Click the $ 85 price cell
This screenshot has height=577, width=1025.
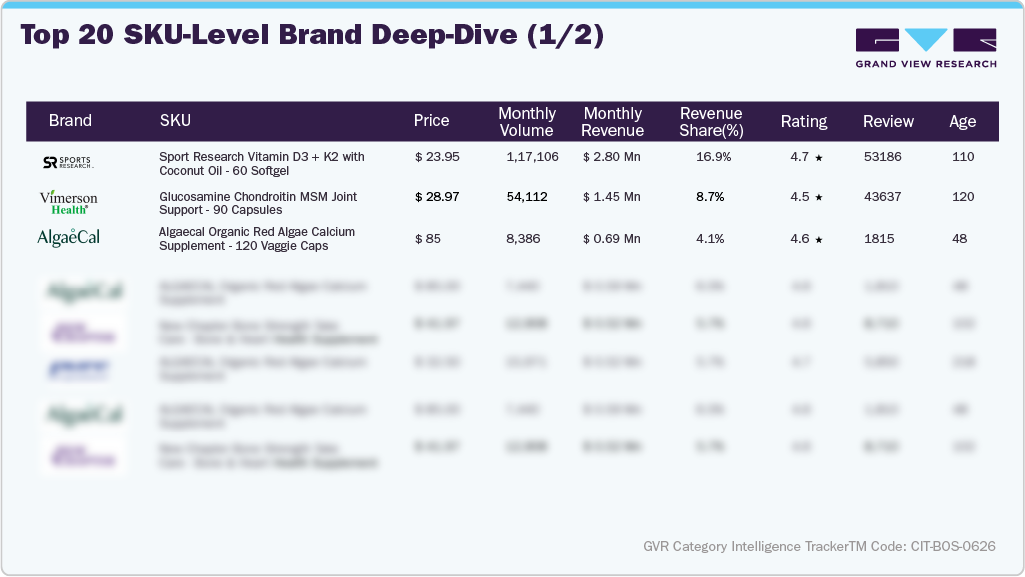click(x=428, y=239)
